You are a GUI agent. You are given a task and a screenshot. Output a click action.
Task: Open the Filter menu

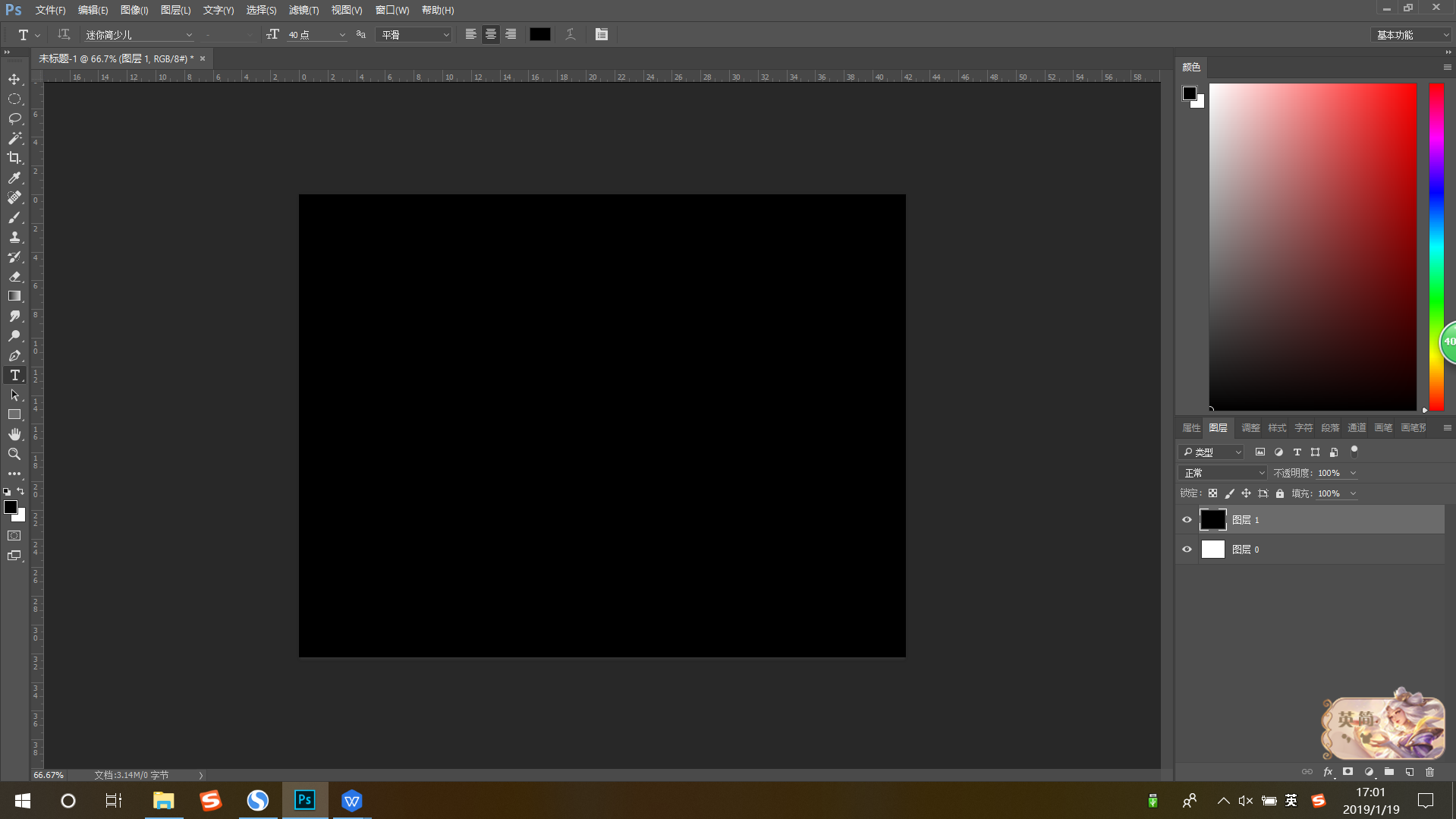pyautogui.click(x=303, y=10)
